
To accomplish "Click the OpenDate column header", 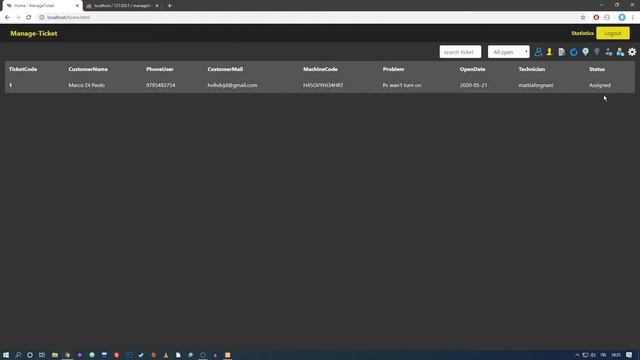I will click(473, 69).
